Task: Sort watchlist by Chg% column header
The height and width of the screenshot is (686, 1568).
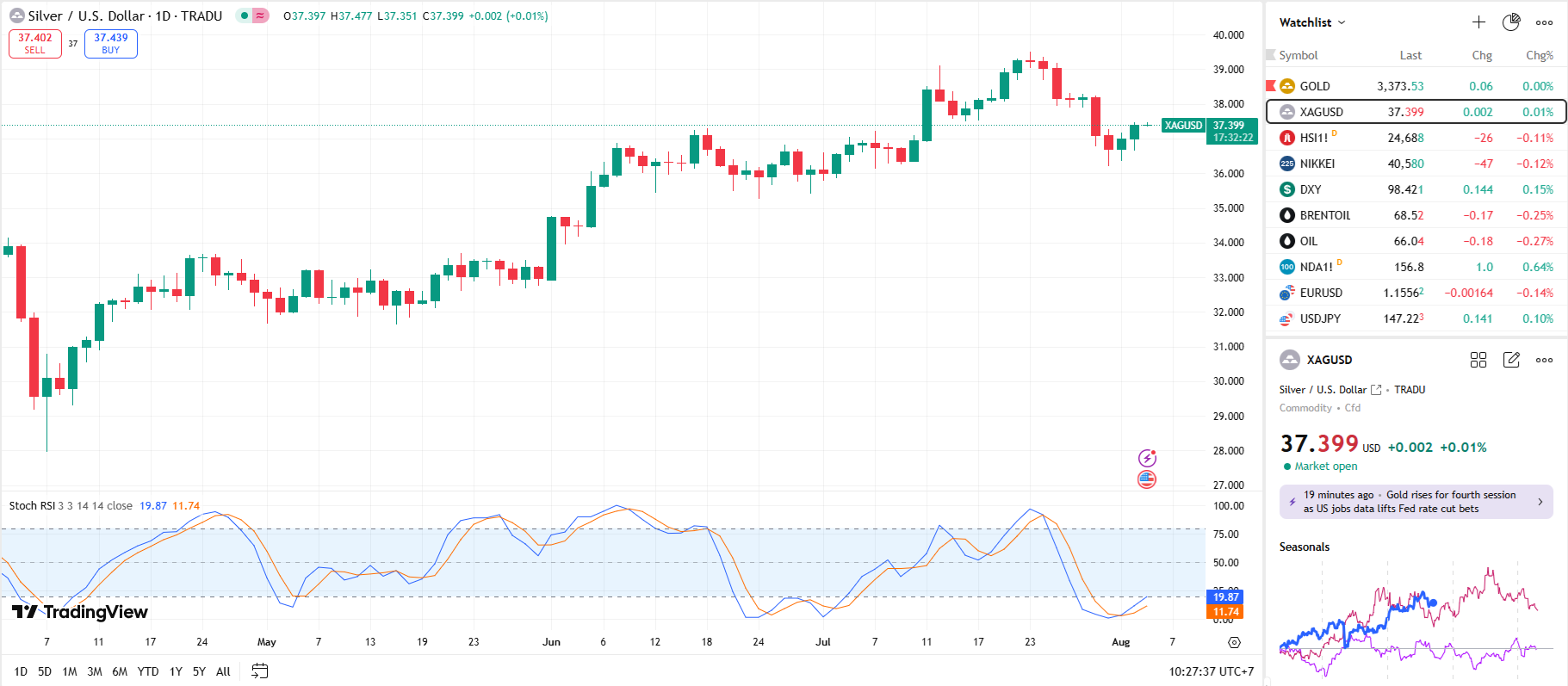Action: (x=1539, y=55)
